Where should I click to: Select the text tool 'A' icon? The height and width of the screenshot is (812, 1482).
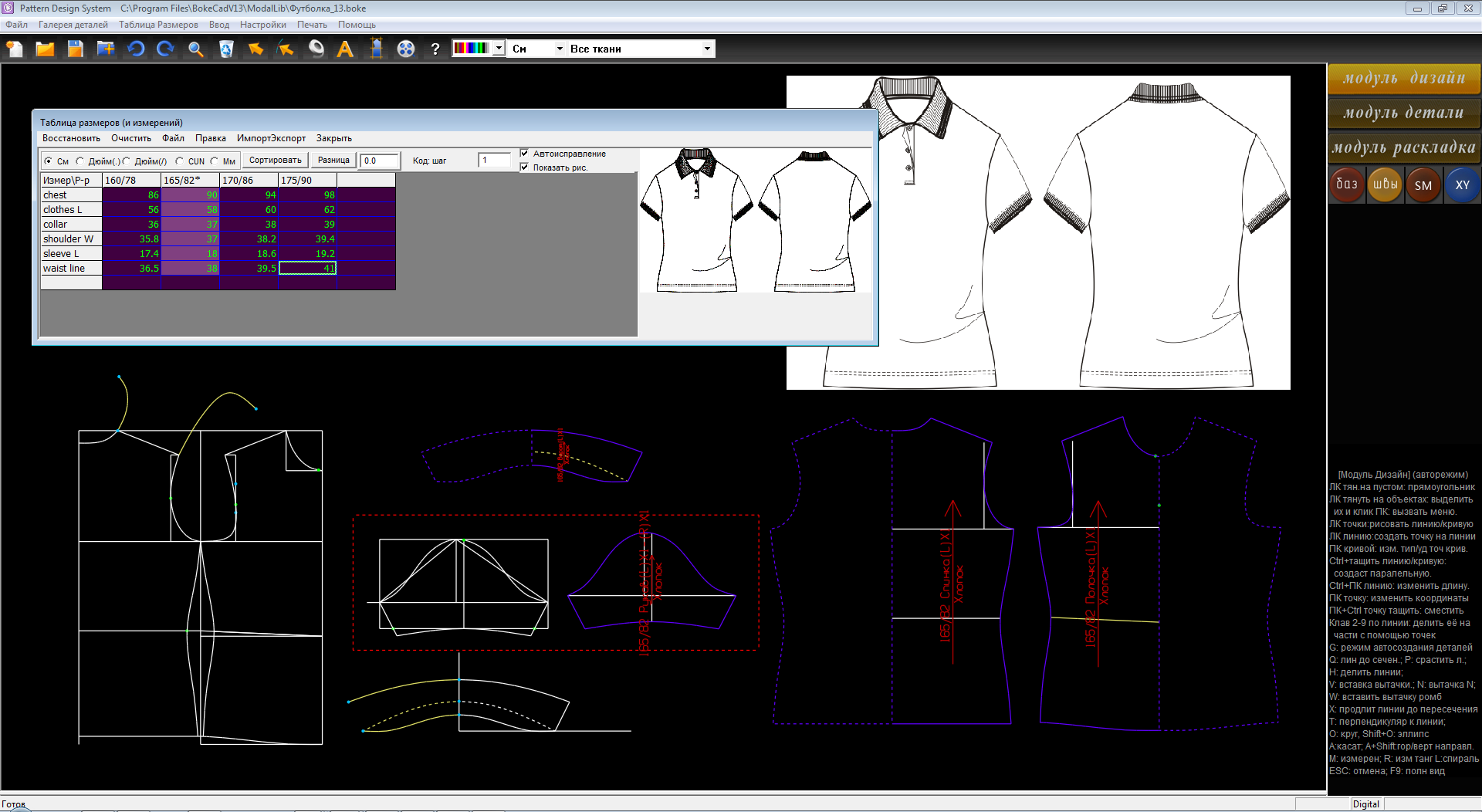tap(345, 49)
